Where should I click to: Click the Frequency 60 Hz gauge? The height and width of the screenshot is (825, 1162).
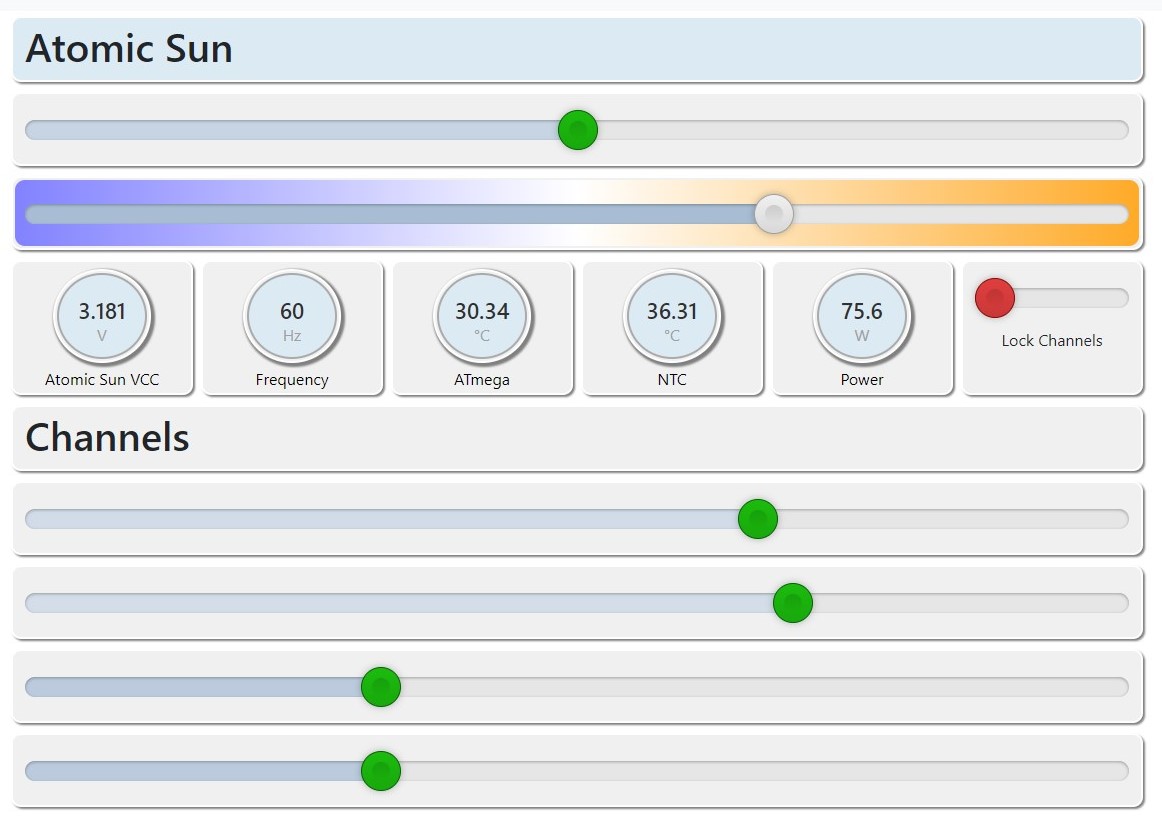(x=292, y=317)
